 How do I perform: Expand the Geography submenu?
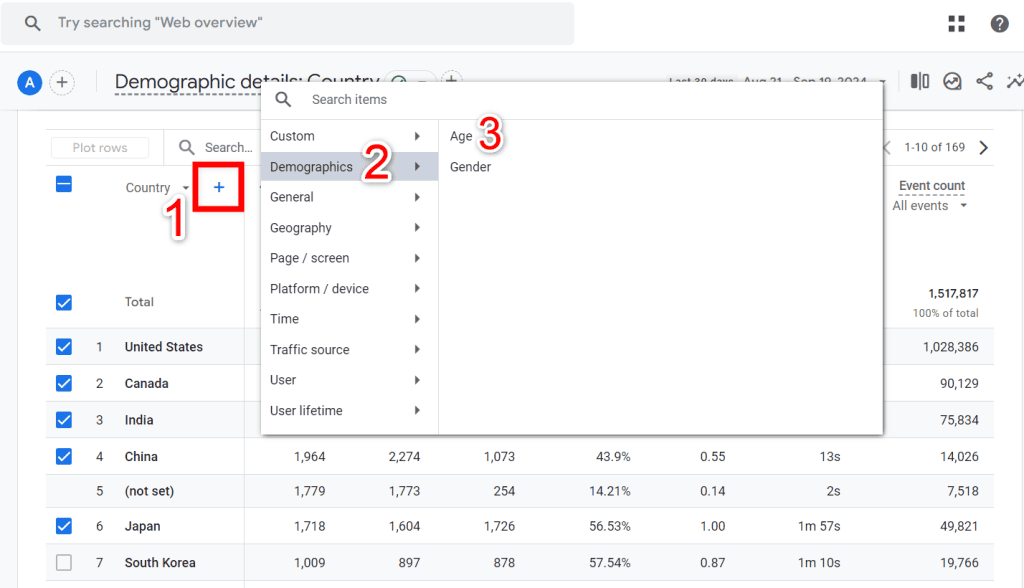pyautogui.click(x=345, y=228)
